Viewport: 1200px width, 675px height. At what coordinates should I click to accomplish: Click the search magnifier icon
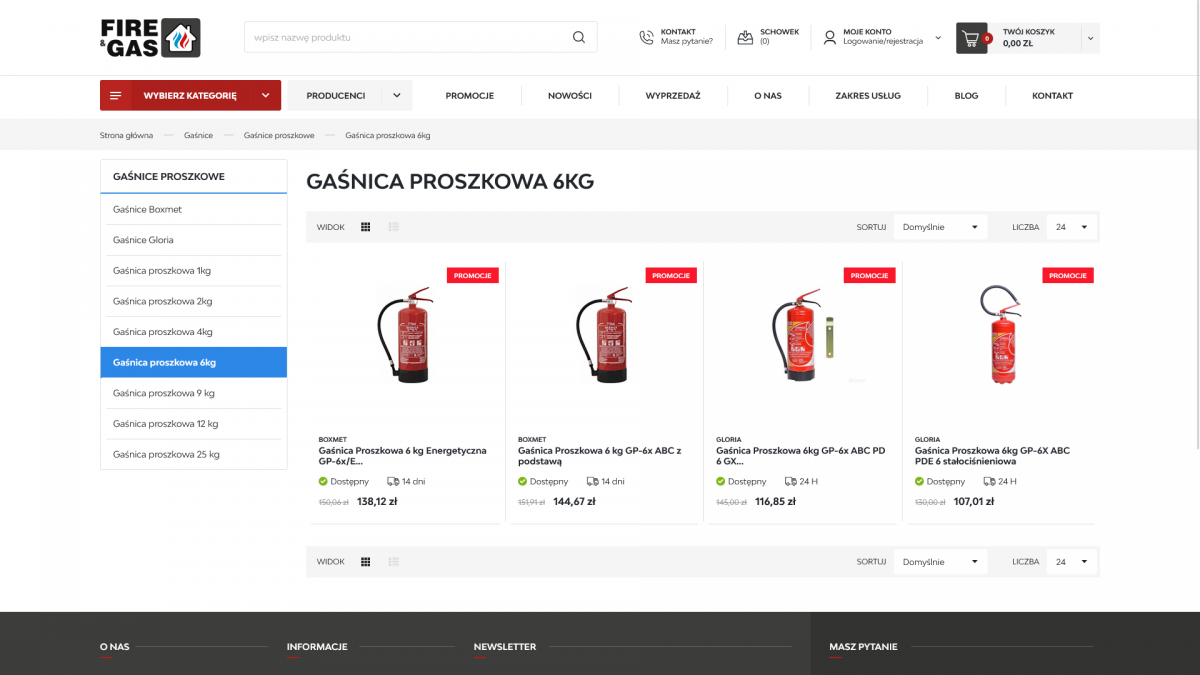pos(578,38)
